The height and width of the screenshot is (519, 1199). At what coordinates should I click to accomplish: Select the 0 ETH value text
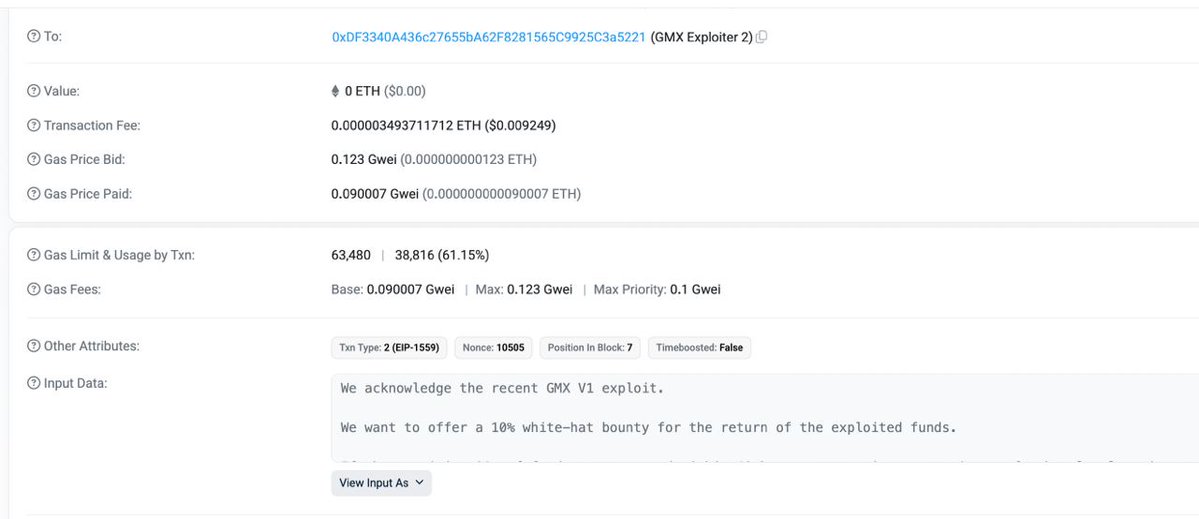363,91
